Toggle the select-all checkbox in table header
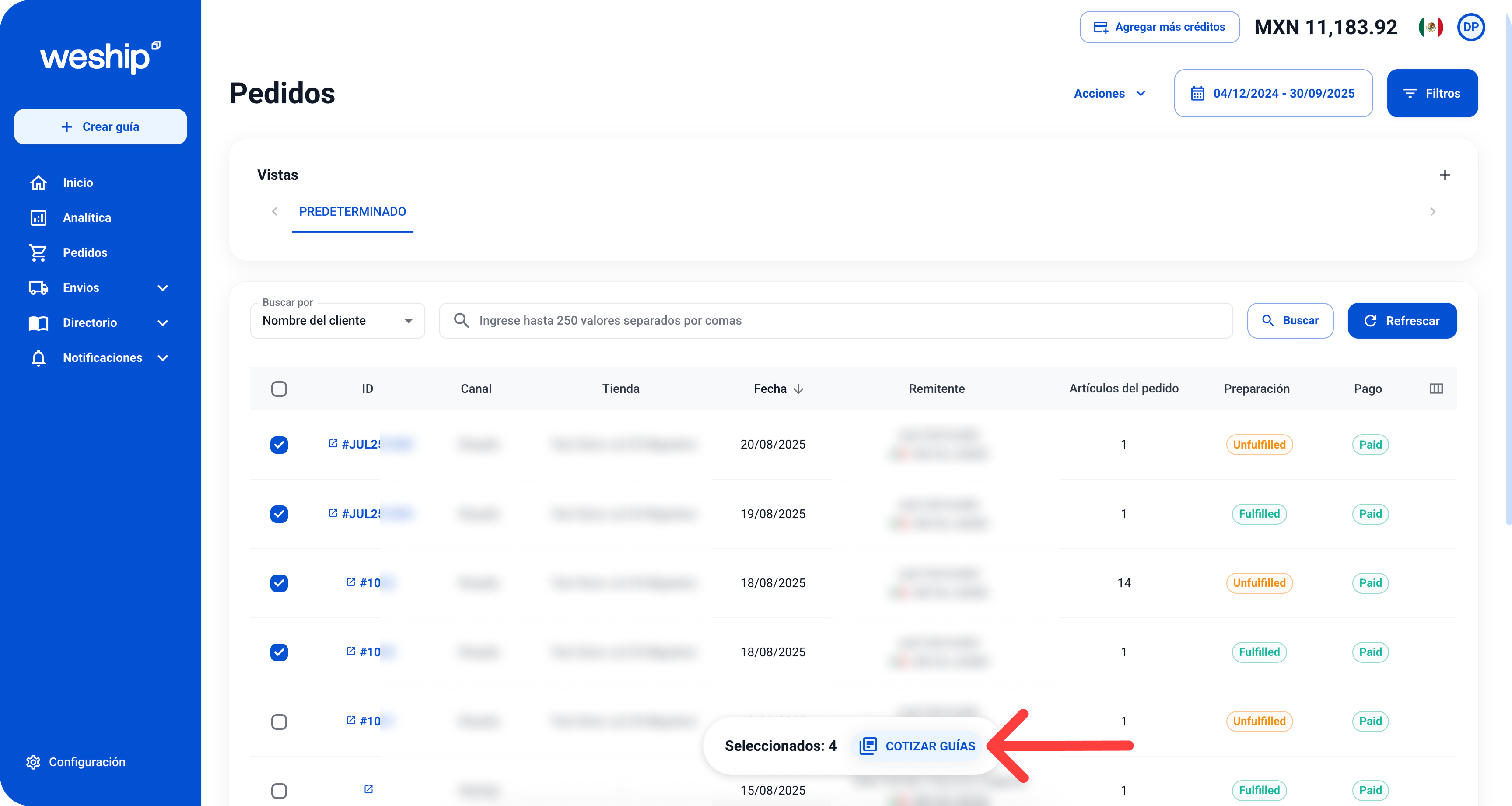The image size is (1512, 806). (x=279, y=389)
